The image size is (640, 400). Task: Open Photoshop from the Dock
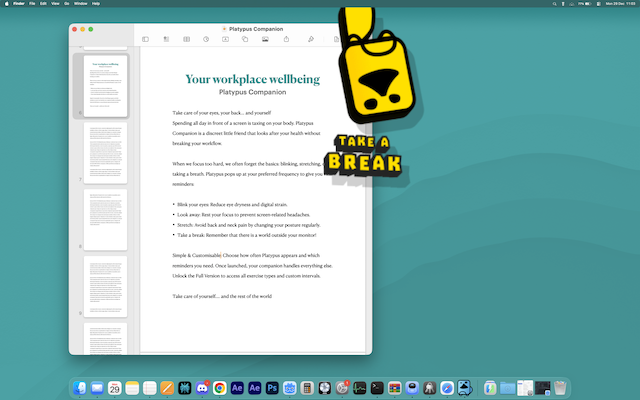(x=272, y=387)
